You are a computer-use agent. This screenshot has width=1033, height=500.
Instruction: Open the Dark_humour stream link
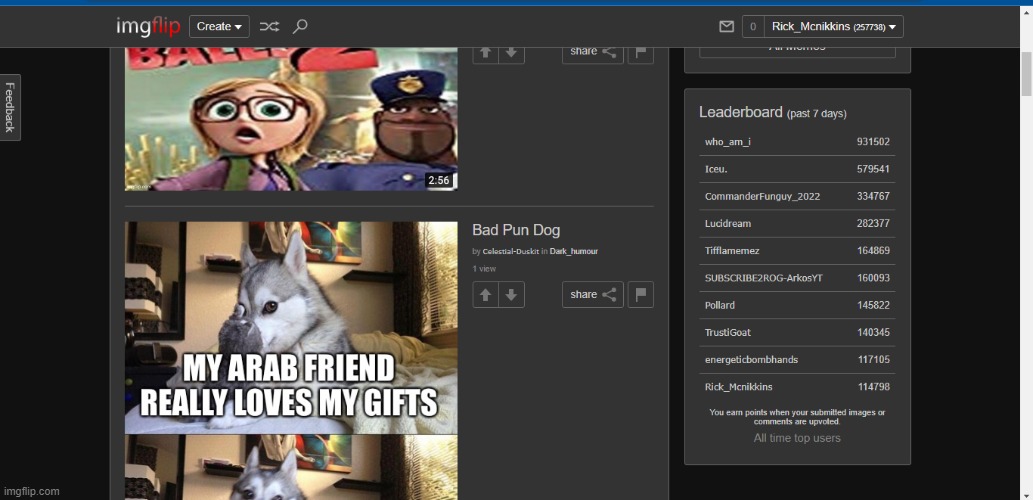click(574, 252)
